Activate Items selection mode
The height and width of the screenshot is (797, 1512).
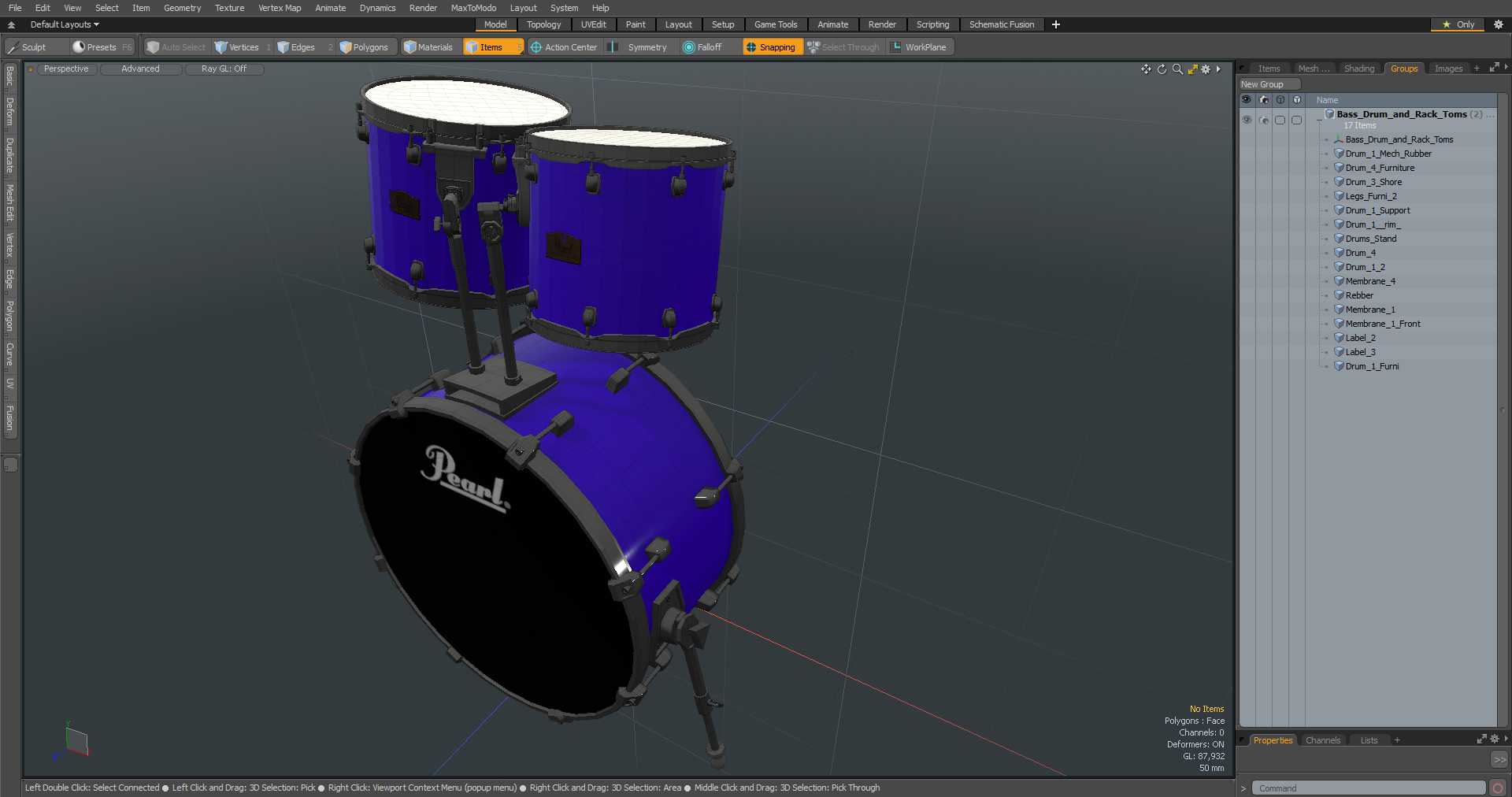[x=493, y=47]
